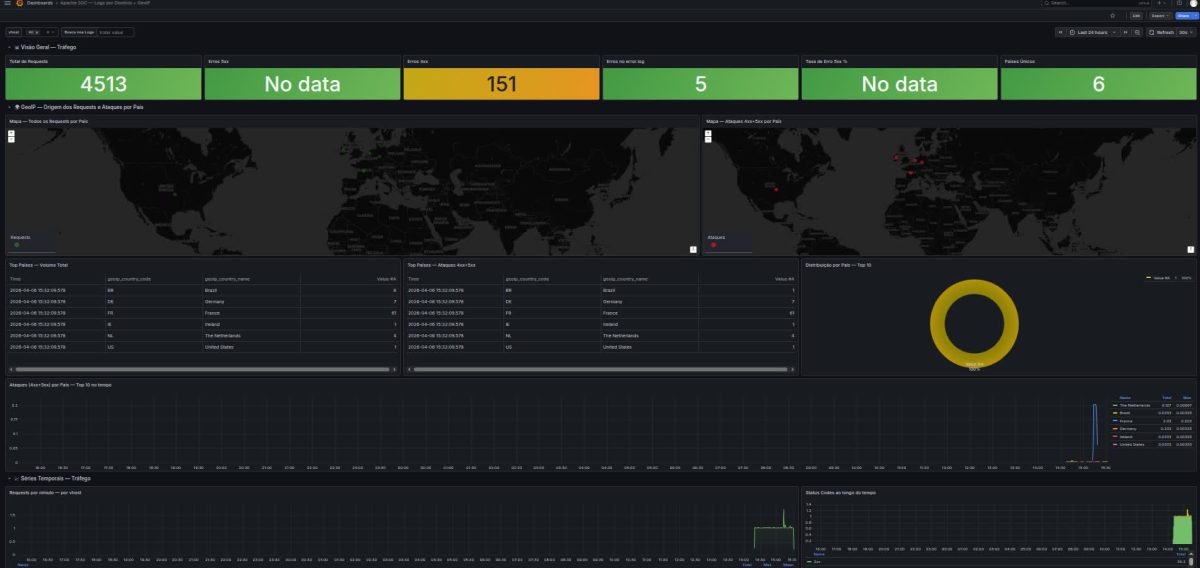The width and height of the screenshot is (1200, 568).
Task: Toggle the Brazil series in attacks legend
Action: (1126, 413)
